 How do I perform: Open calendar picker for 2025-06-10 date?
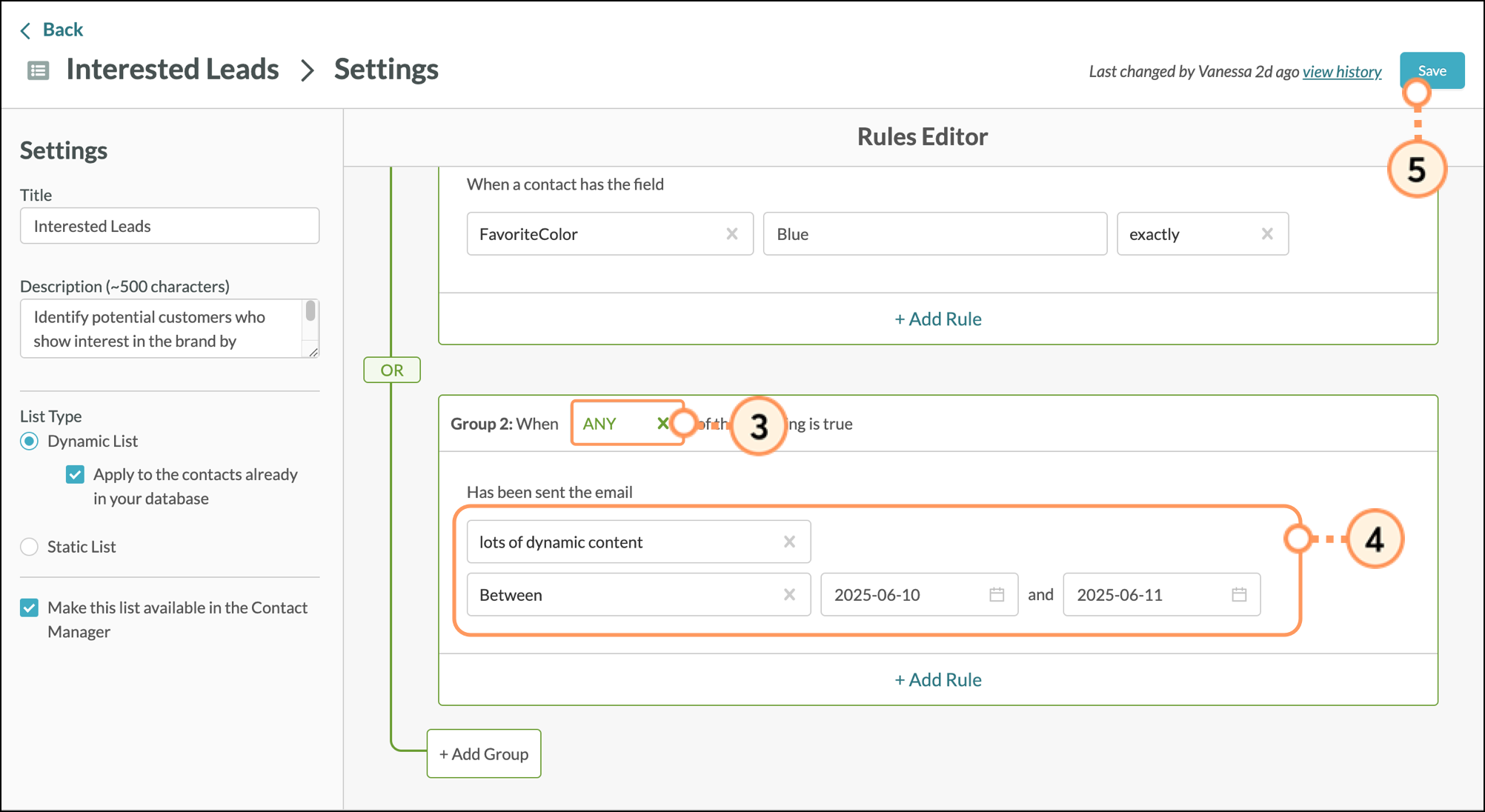pyautogui.click(x=996, y=595)
